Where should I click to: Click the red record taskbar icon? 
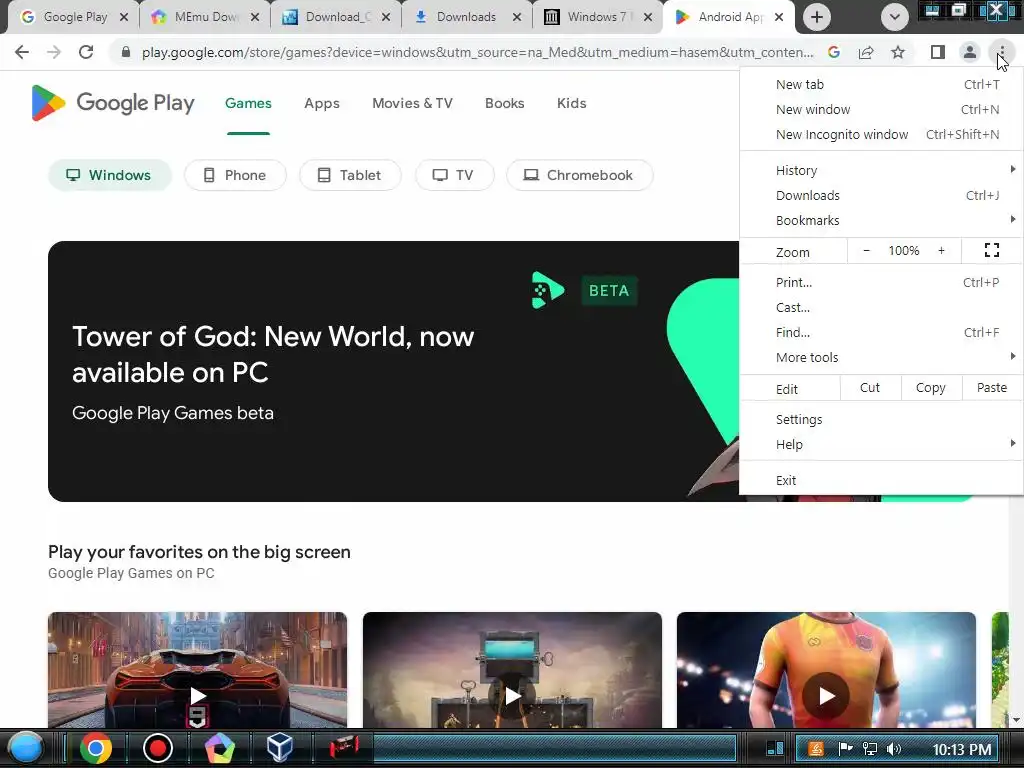(x=157, y=748)
